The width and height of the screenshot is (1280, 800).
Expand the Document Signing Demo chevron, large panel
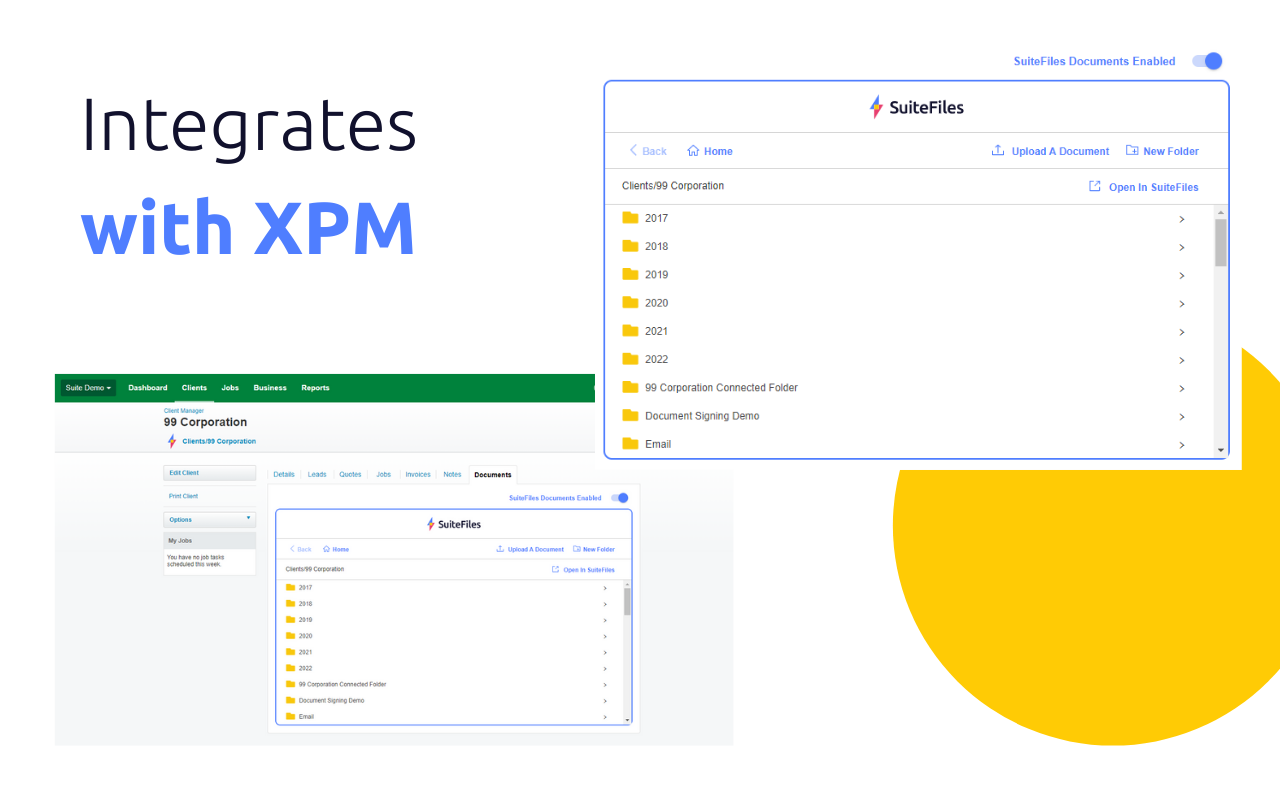tap(1182, 417)
